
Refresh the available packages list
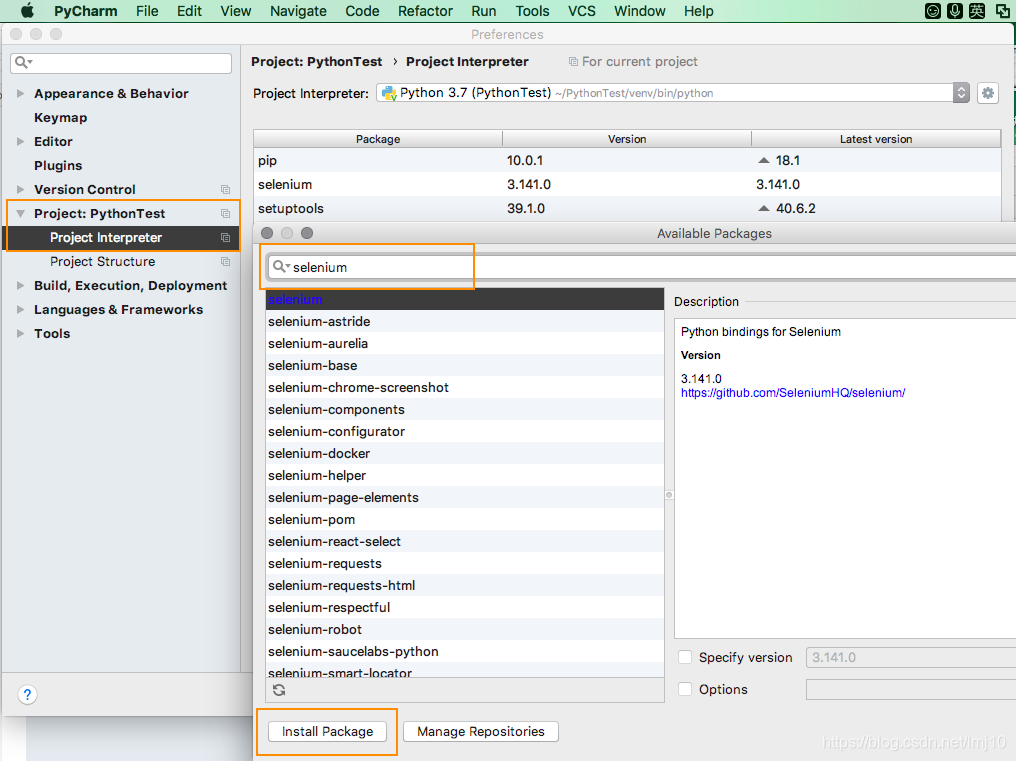[279, 690]
